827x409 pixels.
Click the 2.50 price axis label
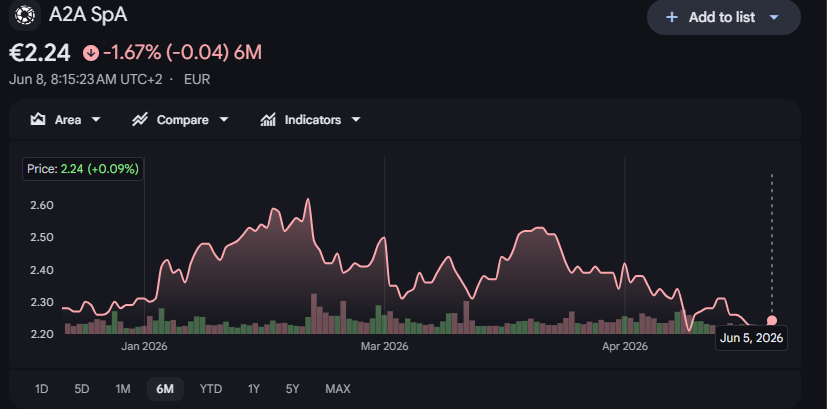[42, 237]
